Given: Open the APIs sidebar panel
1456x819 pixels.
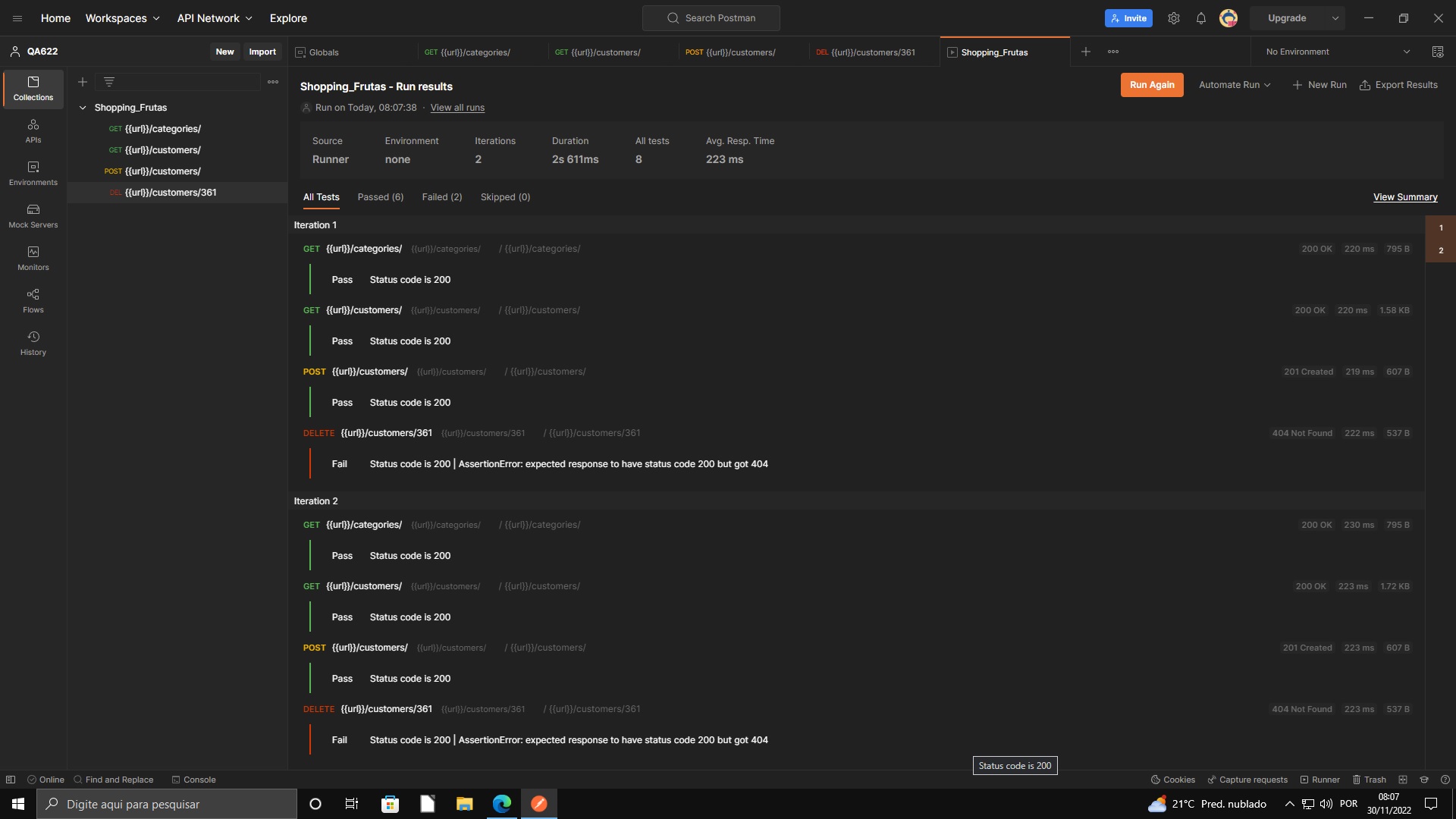Looking at the screenshot, I should [x=33, y=130].
